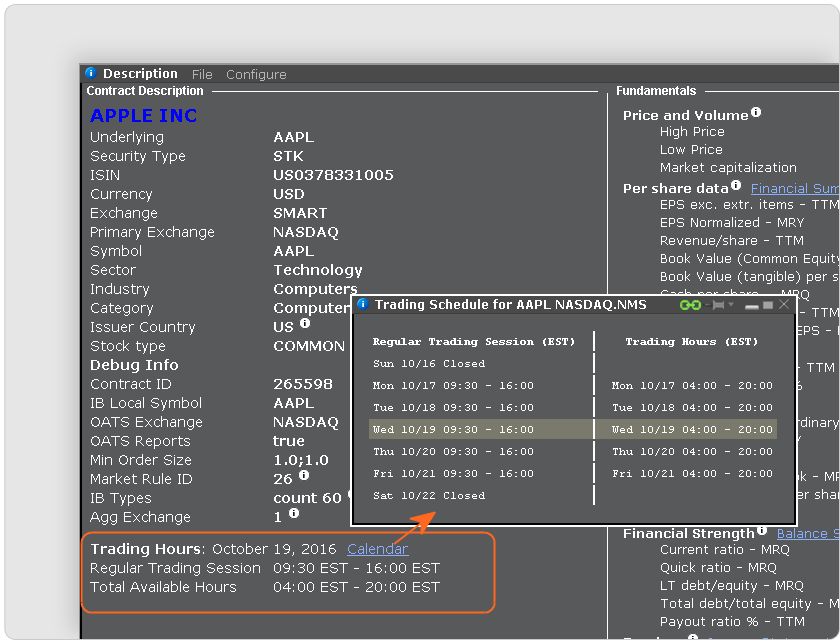Click the info icon next to Agg Exchange value
The width and height of the screenshot is (840, 640).
click(294, 513)
